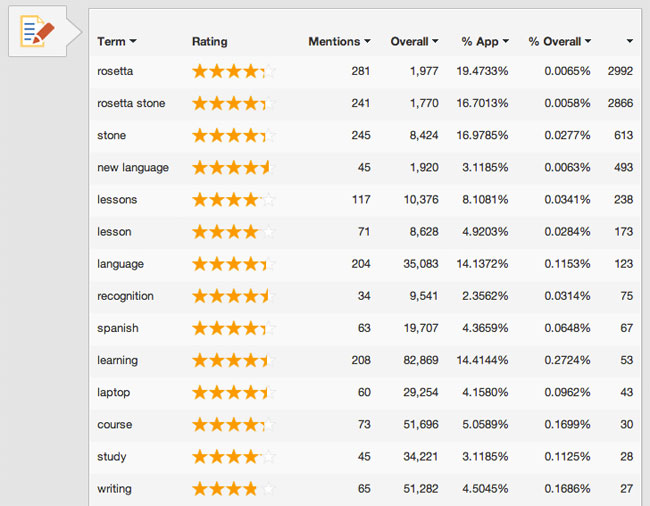The height and width of the screenshot is (506, 650).
Task: Click the star rating in the study row
Action: pyautogui.click(x=234, y=457)
